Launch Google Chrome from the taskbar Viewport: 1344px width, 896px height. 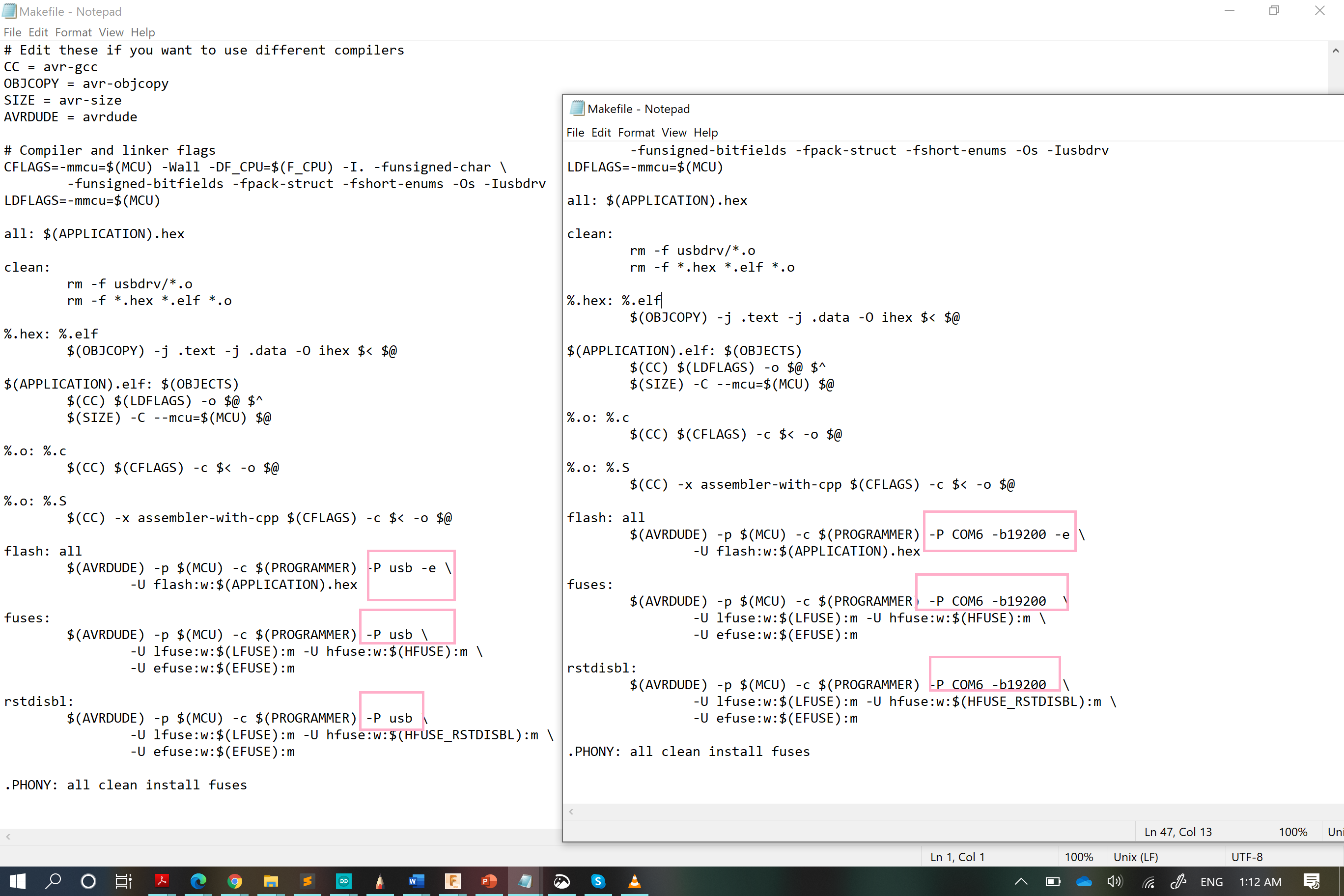(234, 881)
